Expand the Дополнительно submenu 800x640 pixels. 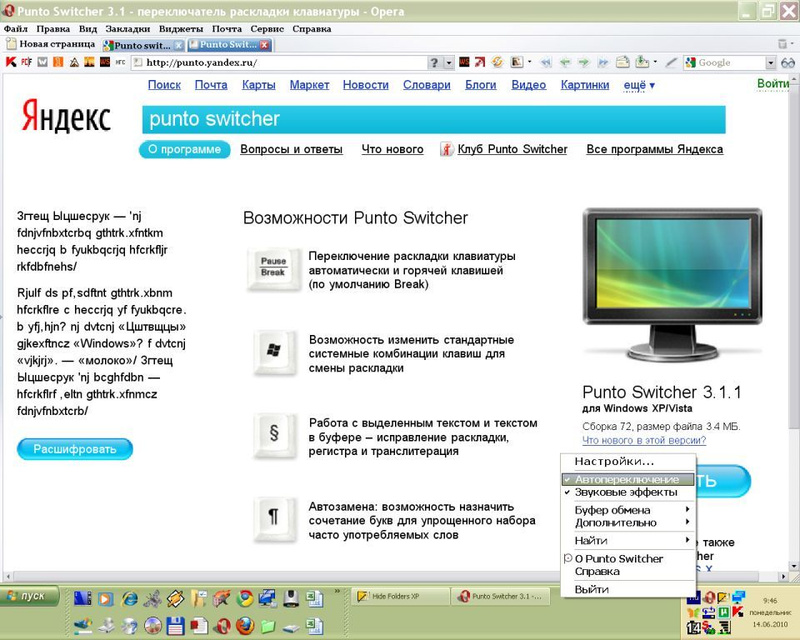tap(626, 522)
